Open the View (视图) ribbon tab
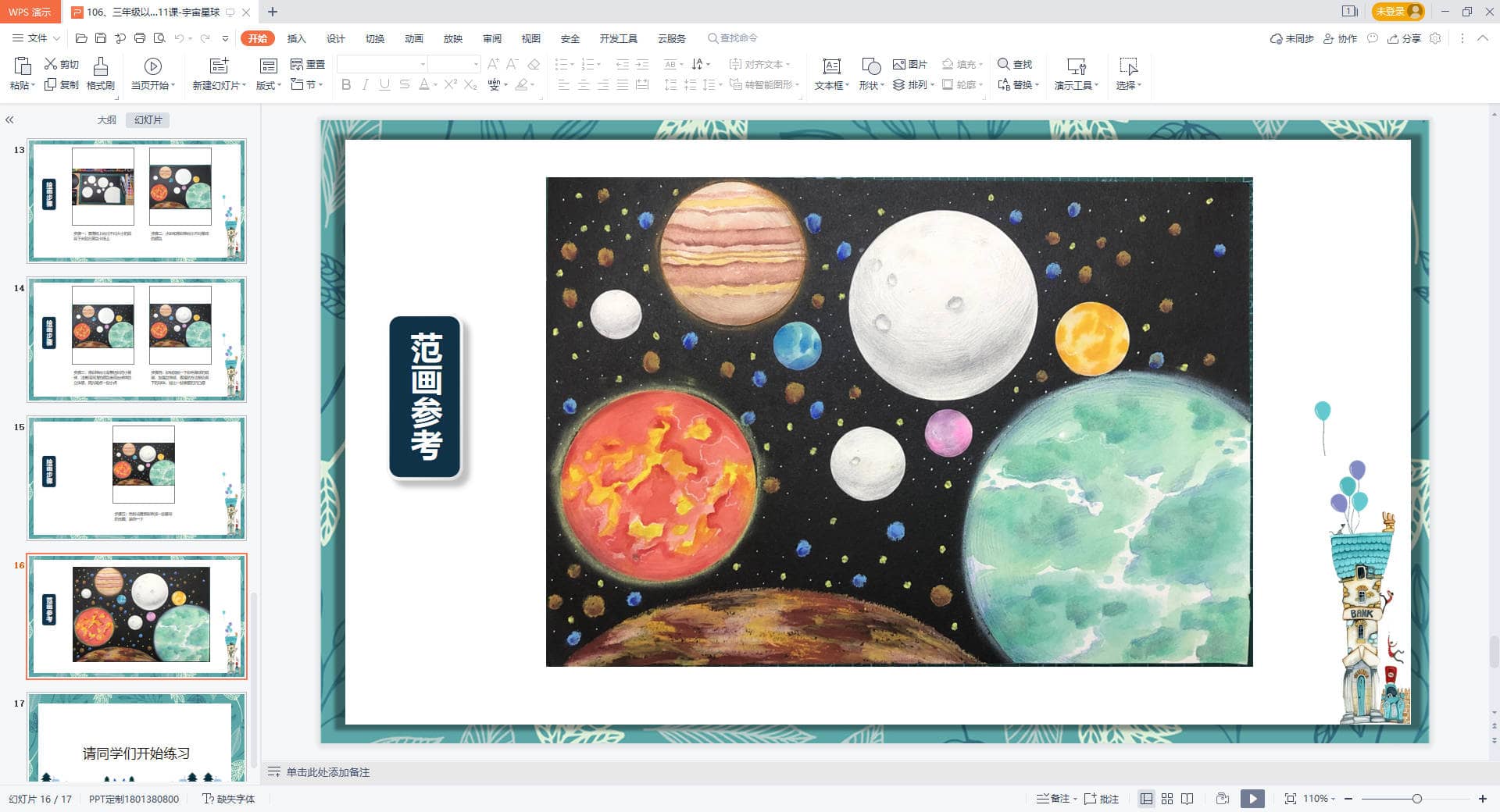Image resolution: width=1500 pixels, height=812 pixels. 531,38
